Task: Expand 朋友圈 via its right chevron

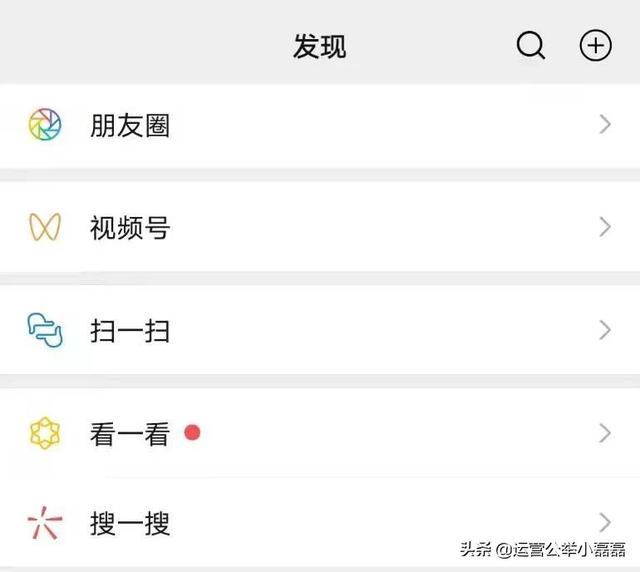Action: tap(605, 125)
